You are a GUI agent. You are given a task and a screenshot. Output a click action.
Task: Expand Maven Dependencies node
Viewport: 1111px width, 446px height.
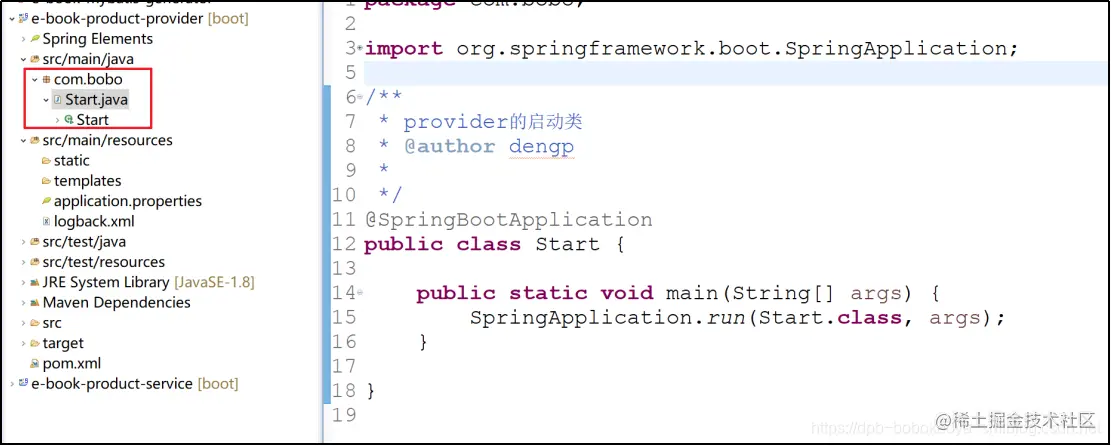pyautogui.click(x=24, y=303)
